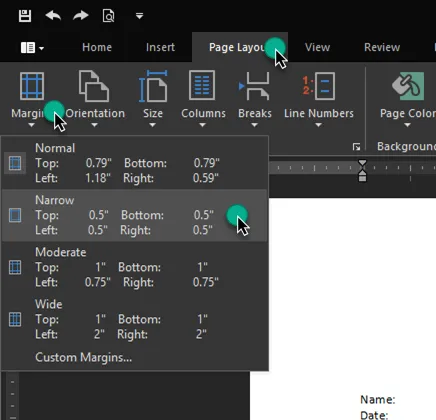Switch to the Home tab
Image resolution: width=436 pixels, height=420 pixels.
(x=97, y=47)
